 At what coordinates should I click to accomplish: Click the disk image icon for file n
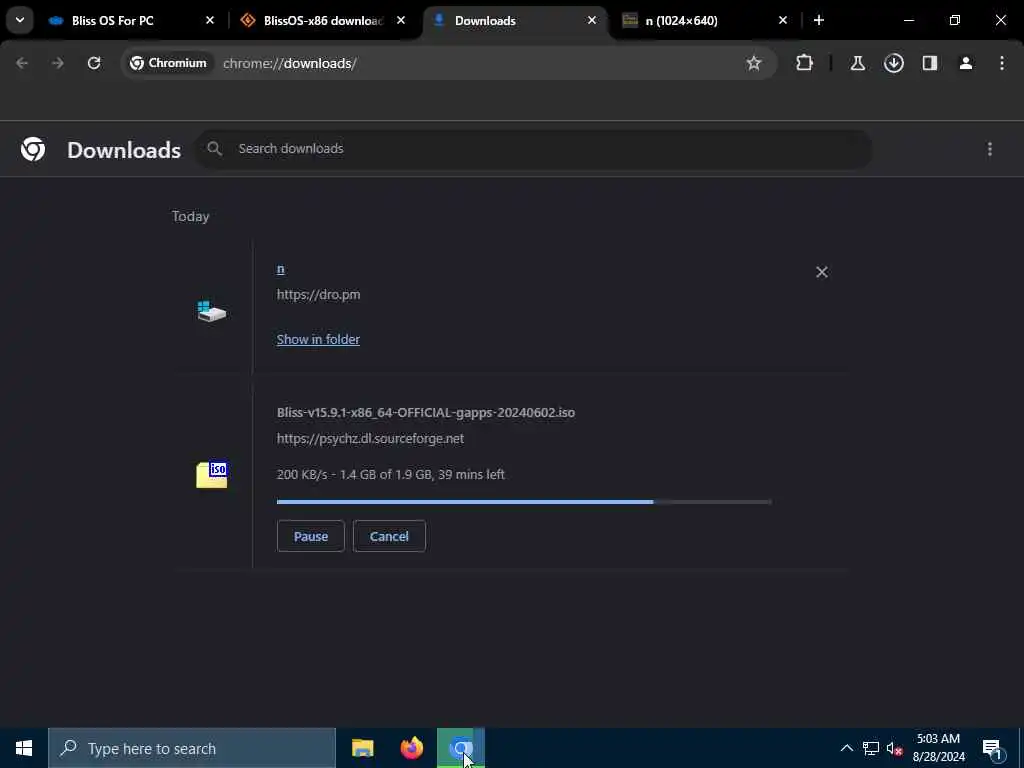212,311
